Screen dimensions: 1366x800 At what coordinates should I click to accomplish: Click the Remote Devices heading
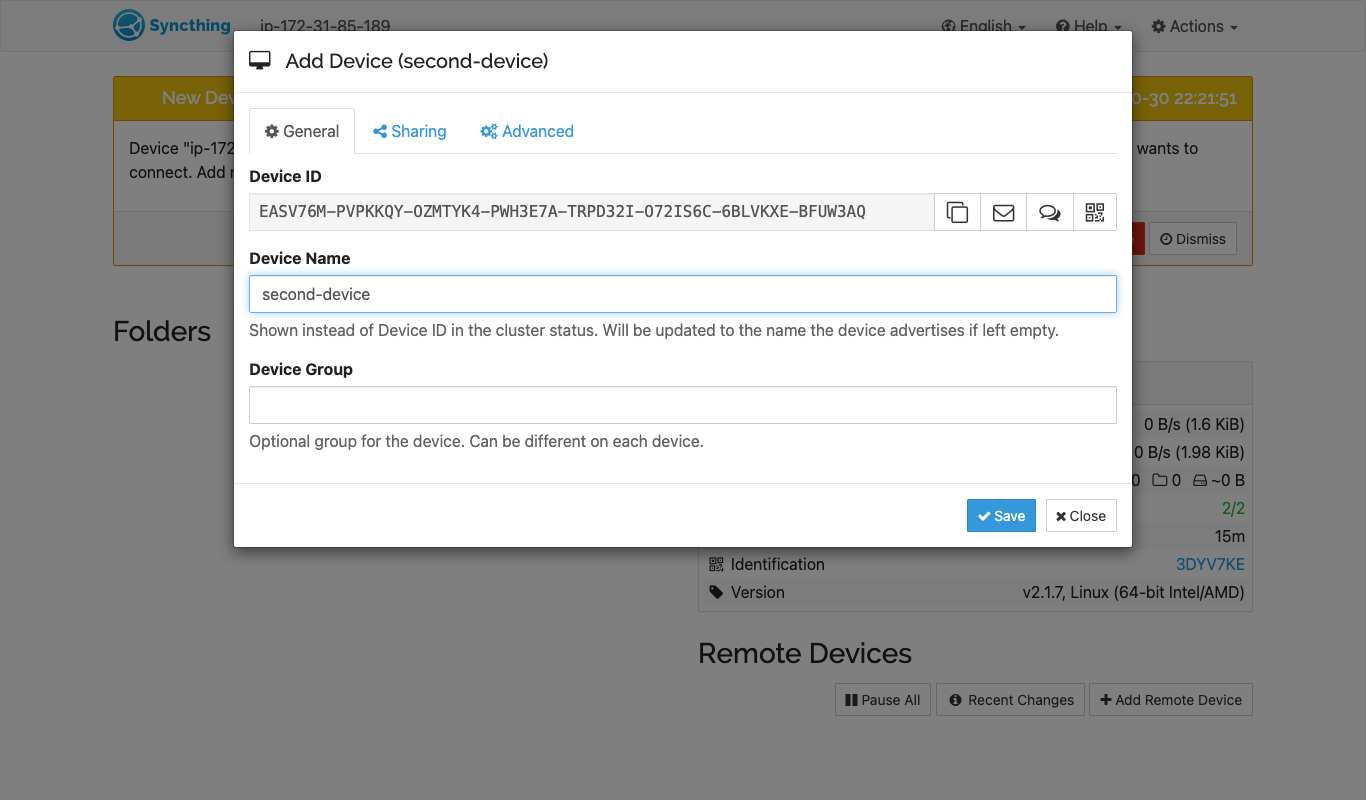[805, 654]
